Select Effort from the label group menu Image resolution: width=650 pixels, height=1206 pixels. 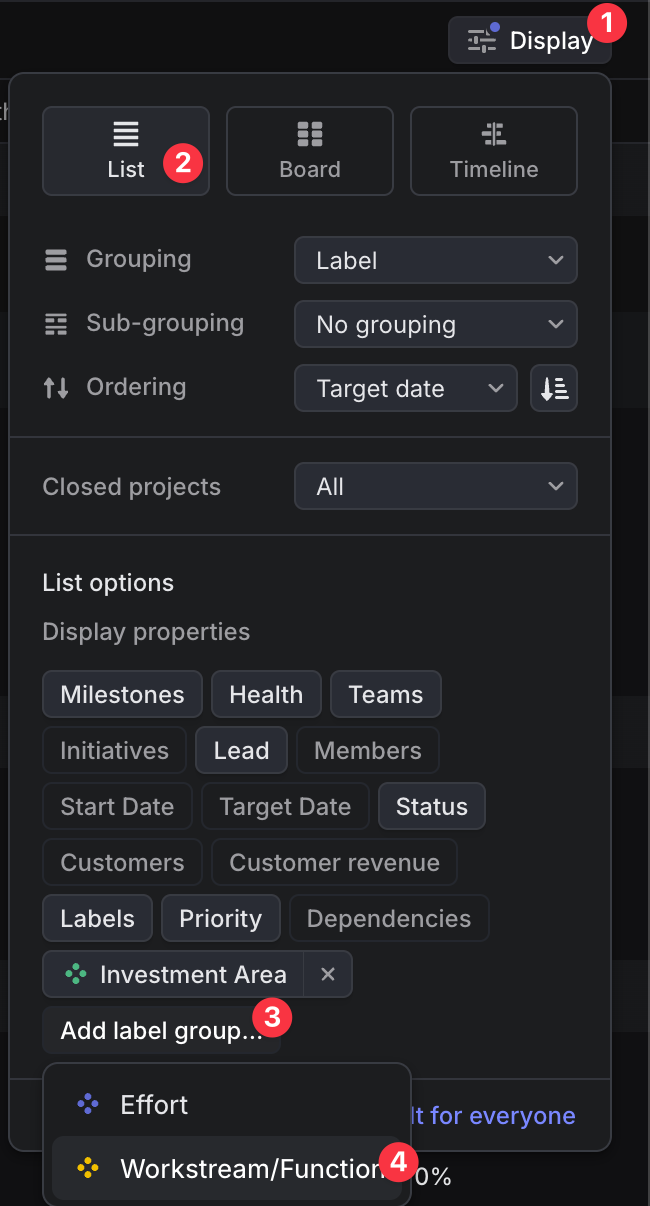154,1105
